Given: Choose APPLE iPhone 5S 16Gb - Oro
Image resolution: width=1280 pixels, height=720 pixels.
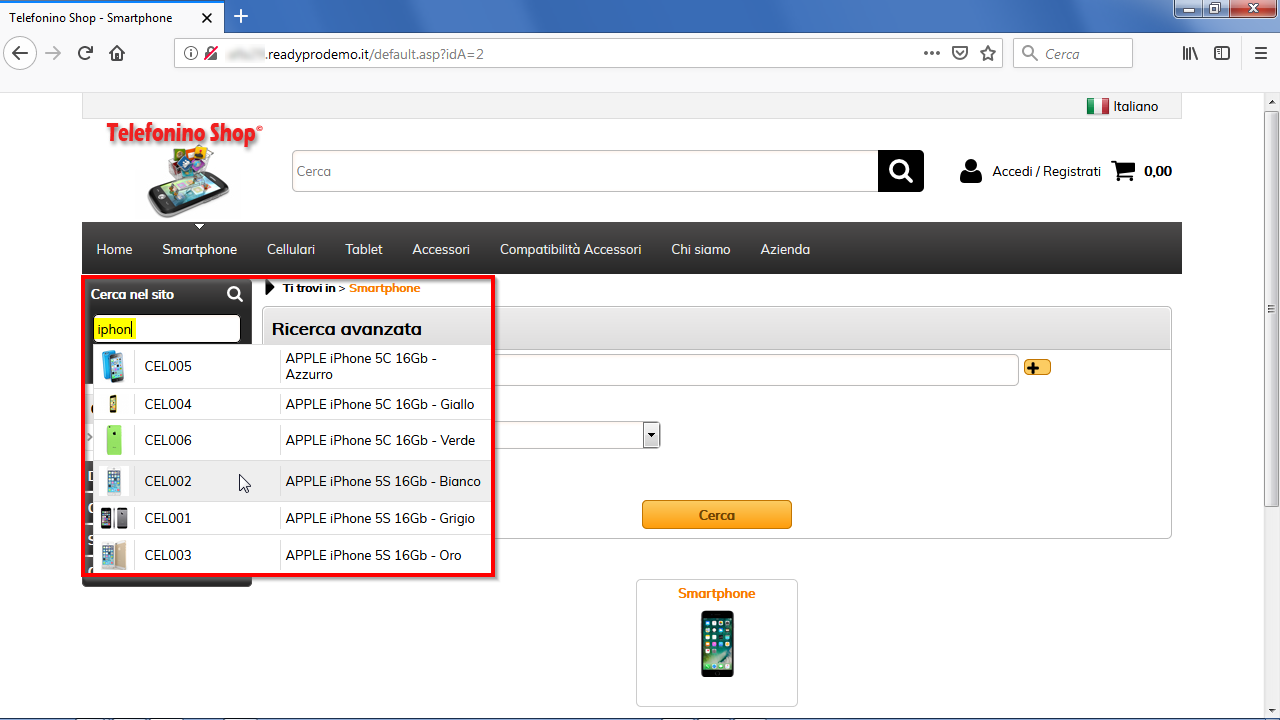Looking at the screenshot, I should coord(374,555).
